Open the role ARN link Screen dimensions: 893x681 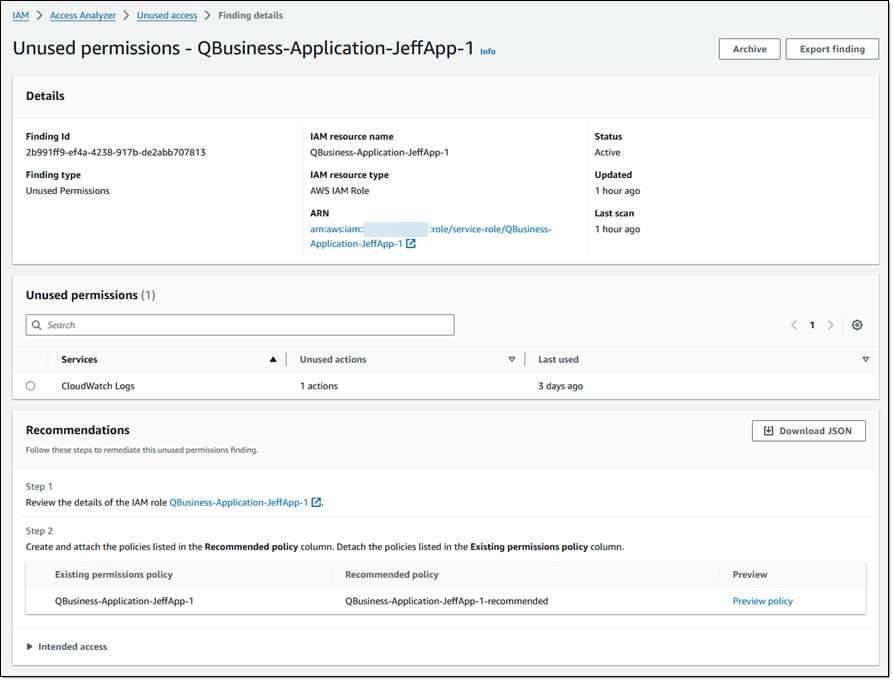431,236
